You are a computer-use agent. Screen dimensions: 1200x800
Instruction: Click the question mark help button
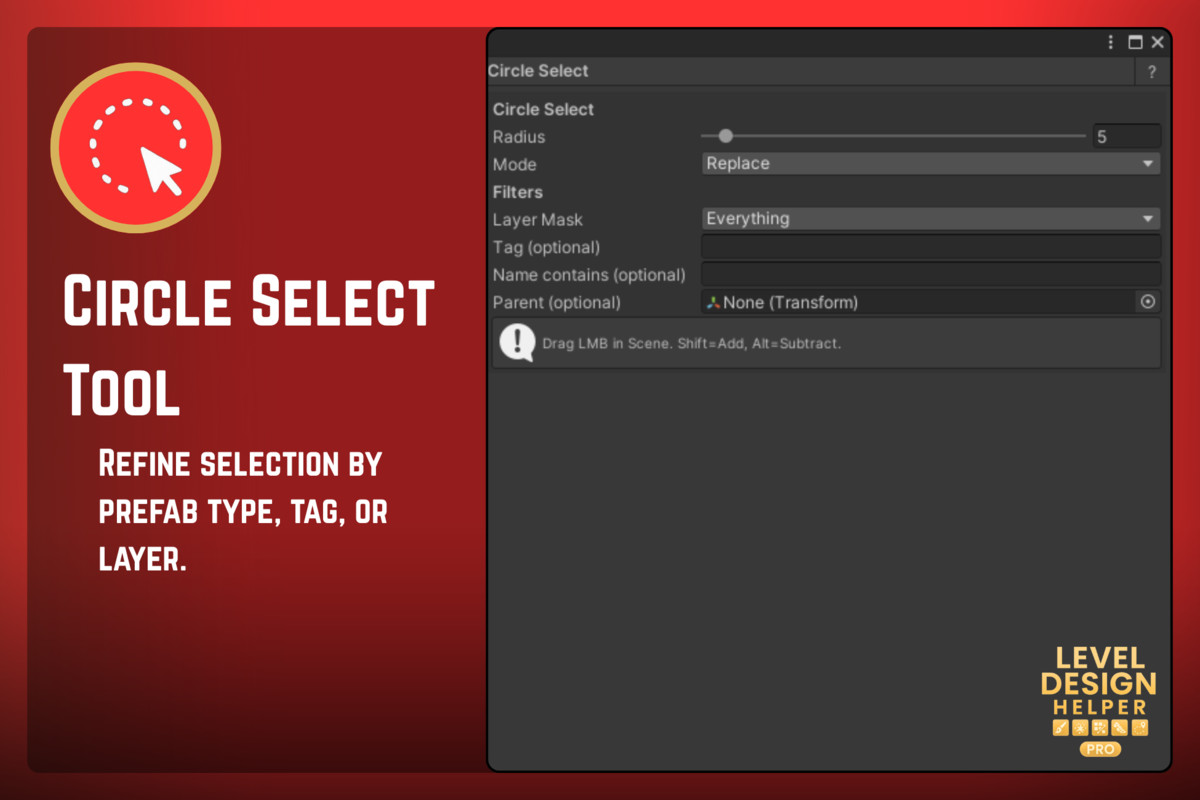point(1151,71)
